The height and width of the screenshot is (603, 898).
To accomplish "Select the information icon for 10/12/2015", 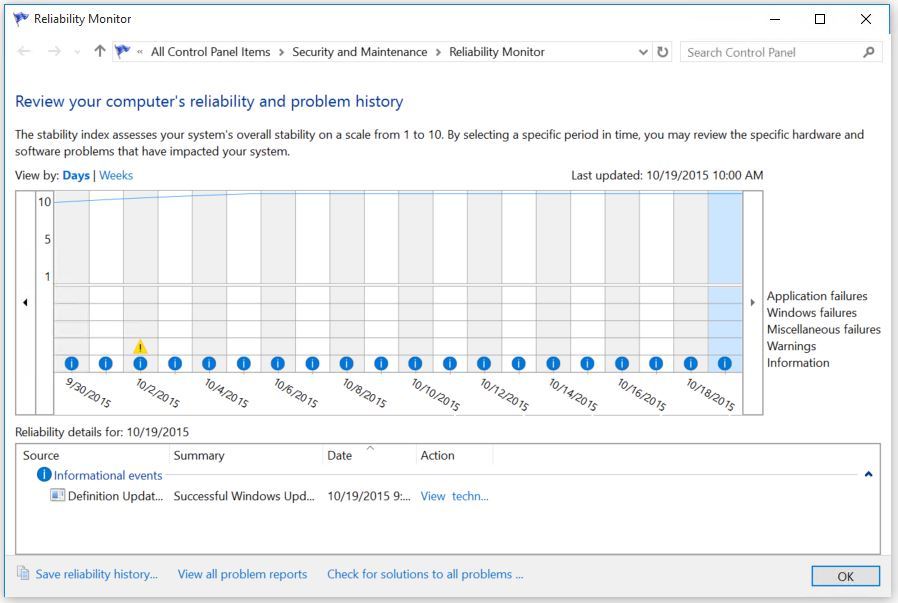I will pos(484,363).
